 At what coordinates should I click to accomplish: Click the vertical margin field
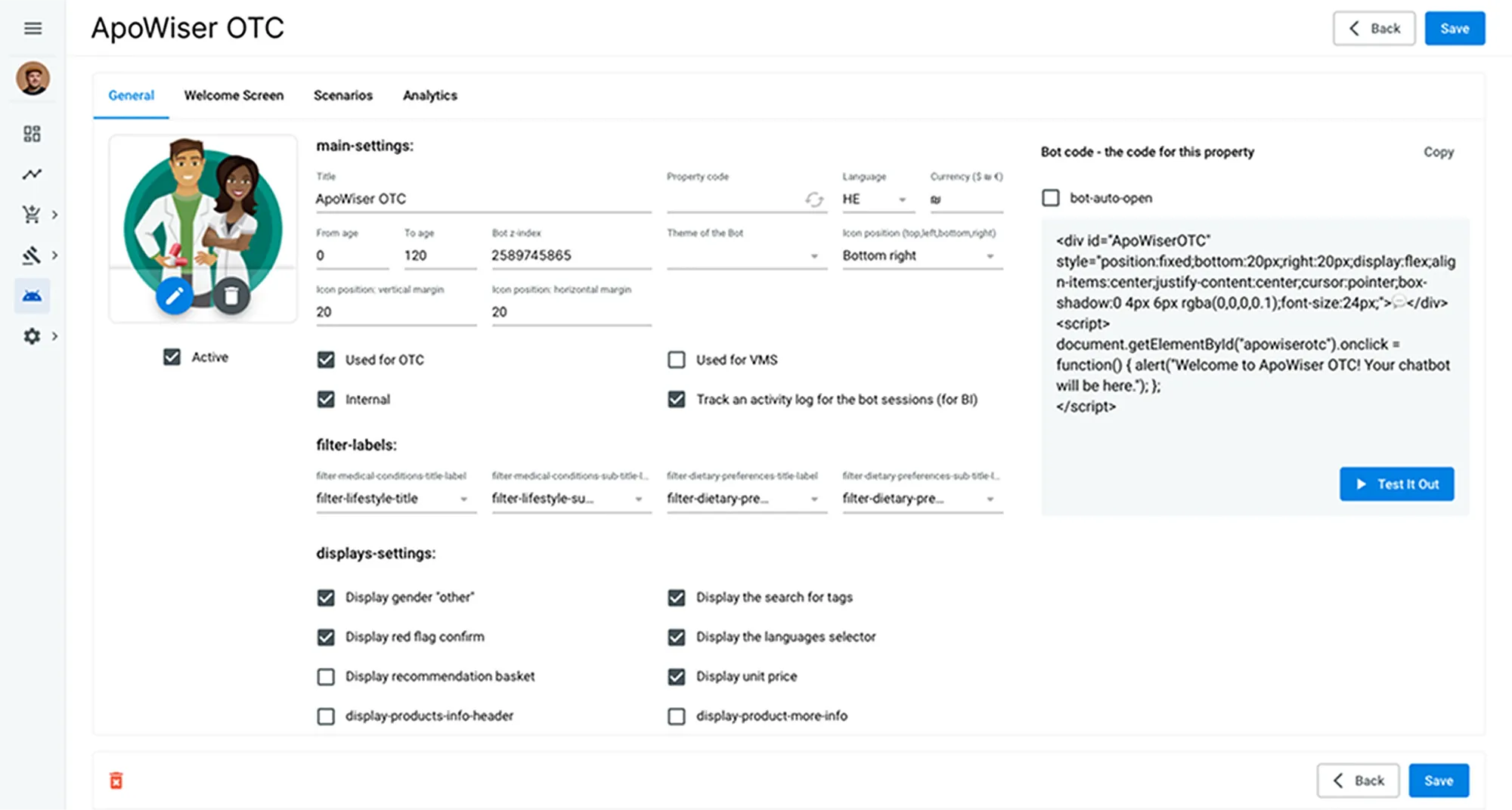click(396, 312)
